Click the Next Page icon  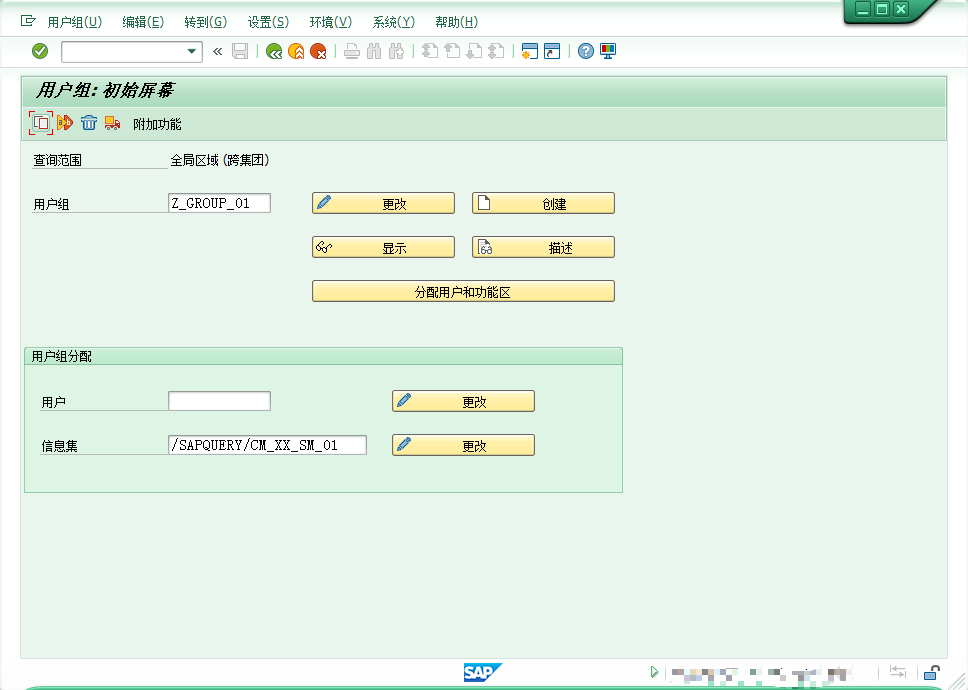(474, 51)
